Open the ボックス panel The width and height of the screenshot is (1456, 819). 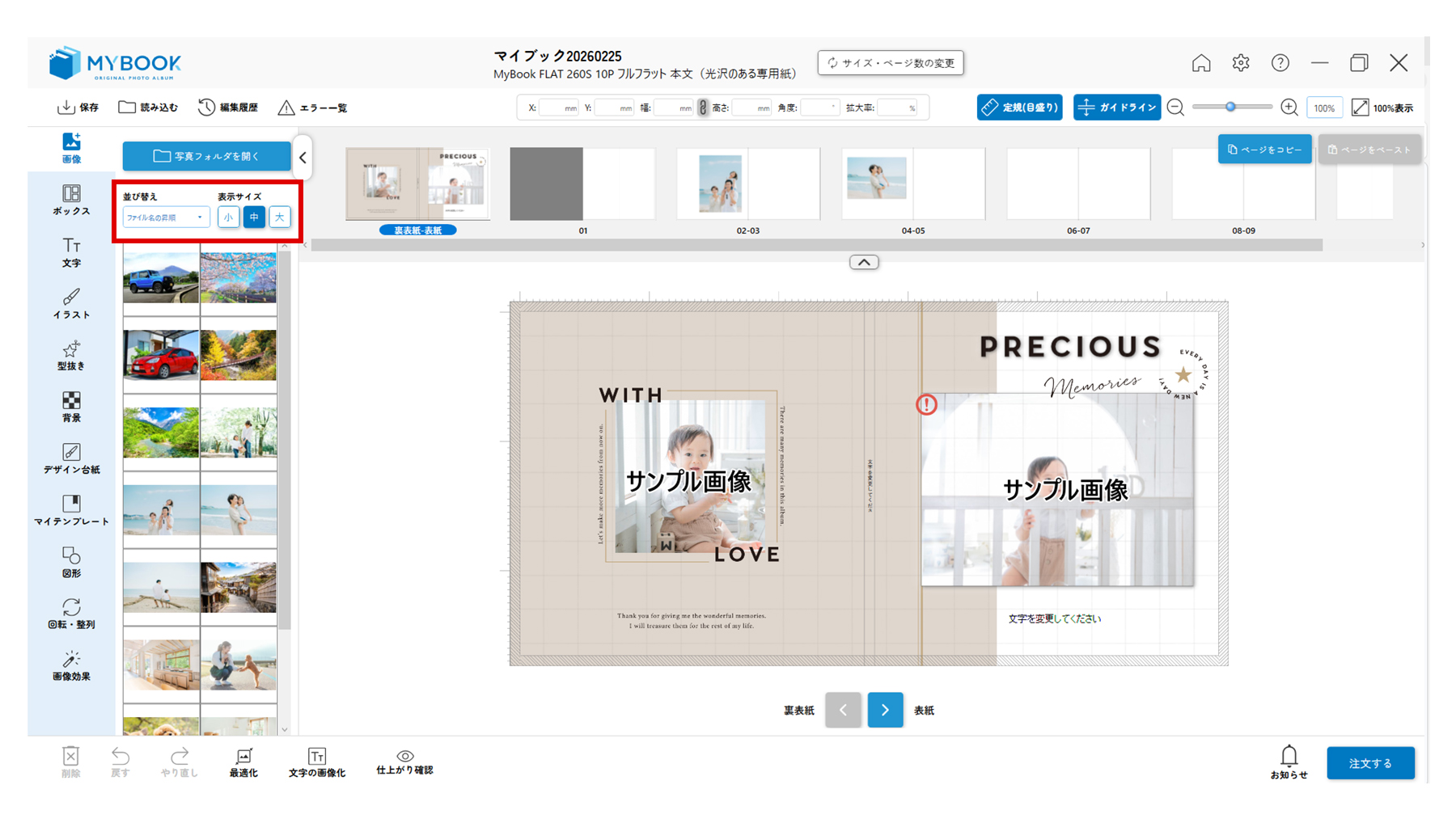point(71,200)
